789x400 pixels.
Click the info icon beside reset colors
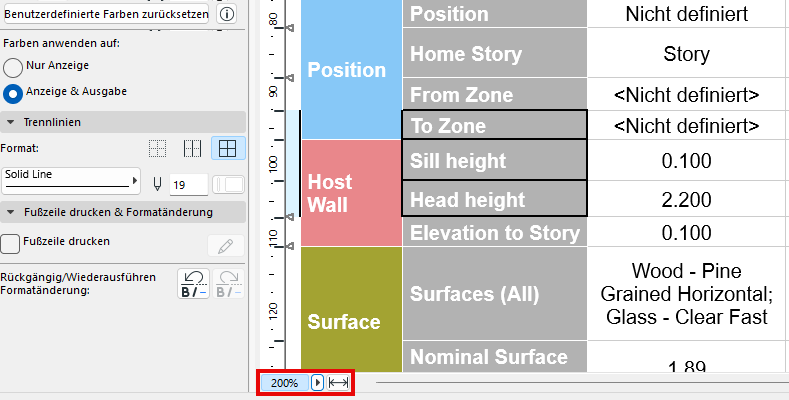click(x=227, y=15)
